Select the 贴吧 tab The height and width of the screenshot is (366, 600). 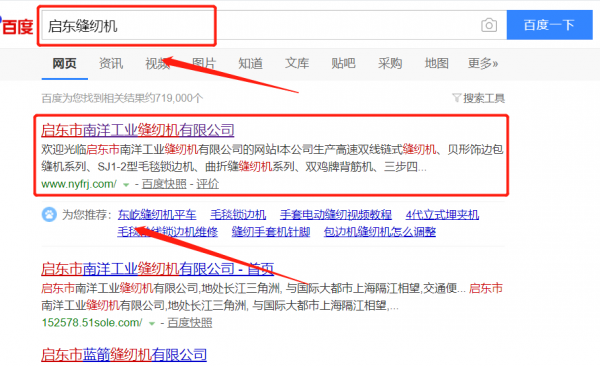tap(343, 63)
